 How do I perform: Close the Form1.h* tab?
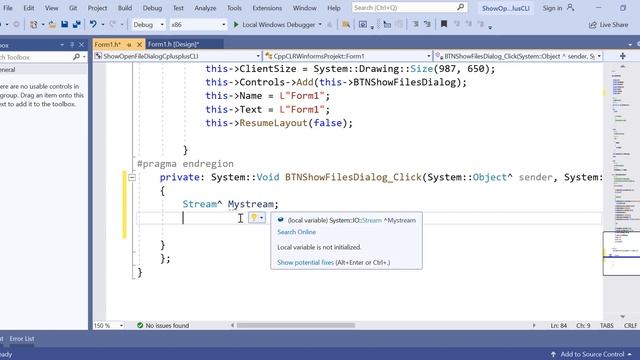139,44
